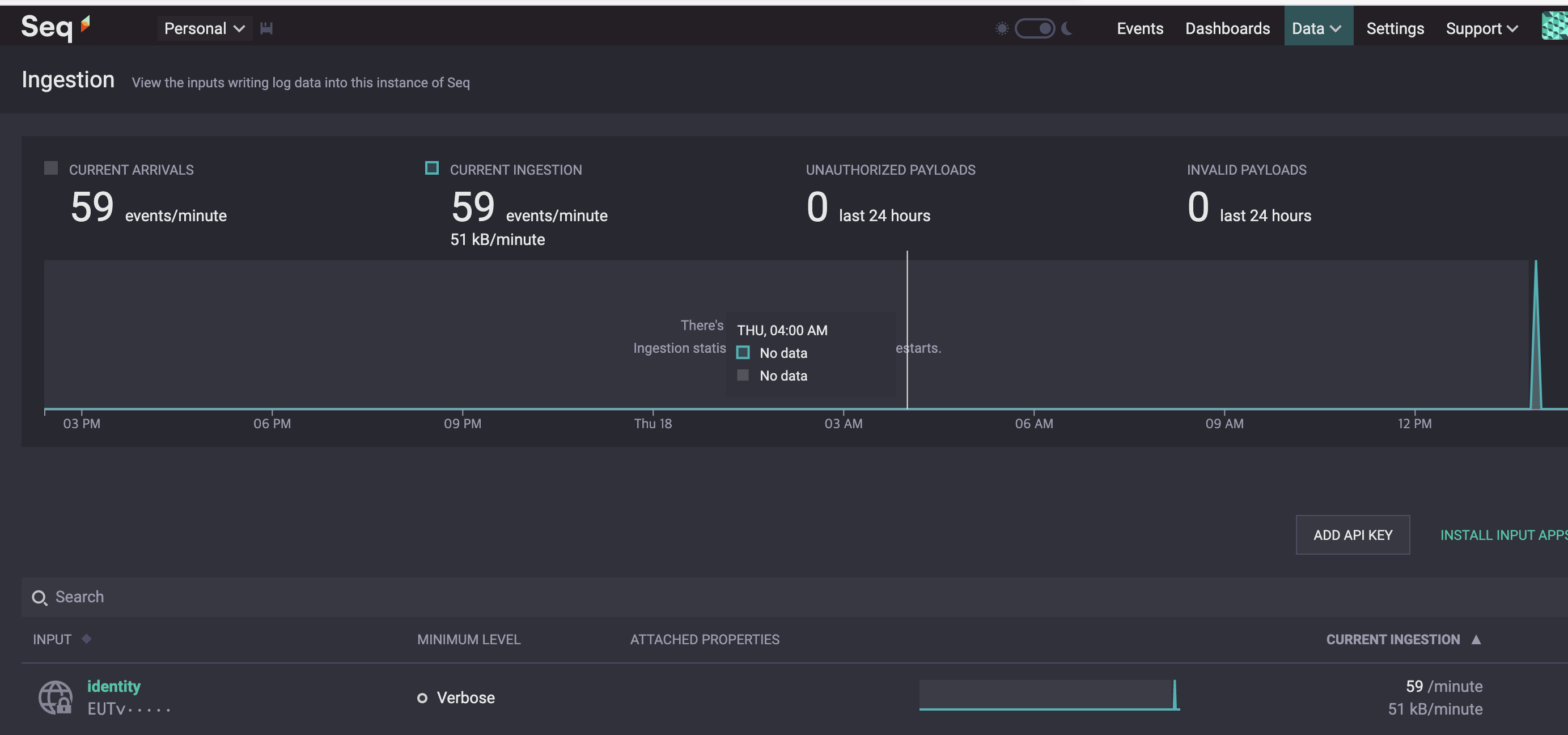
Task: Click the moon dark-theme icon
Action: pos(1067,28)
